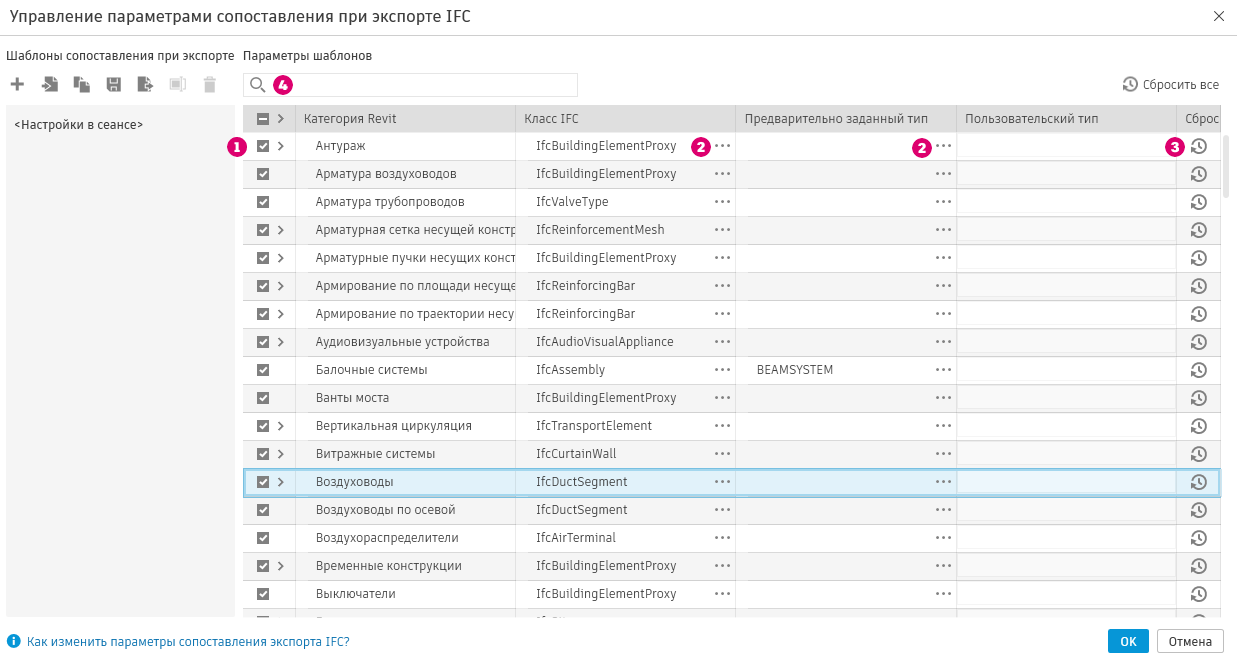Click the save template floppy icon
This screenshot has height=659, width=1237.
(x=113, y=85)
